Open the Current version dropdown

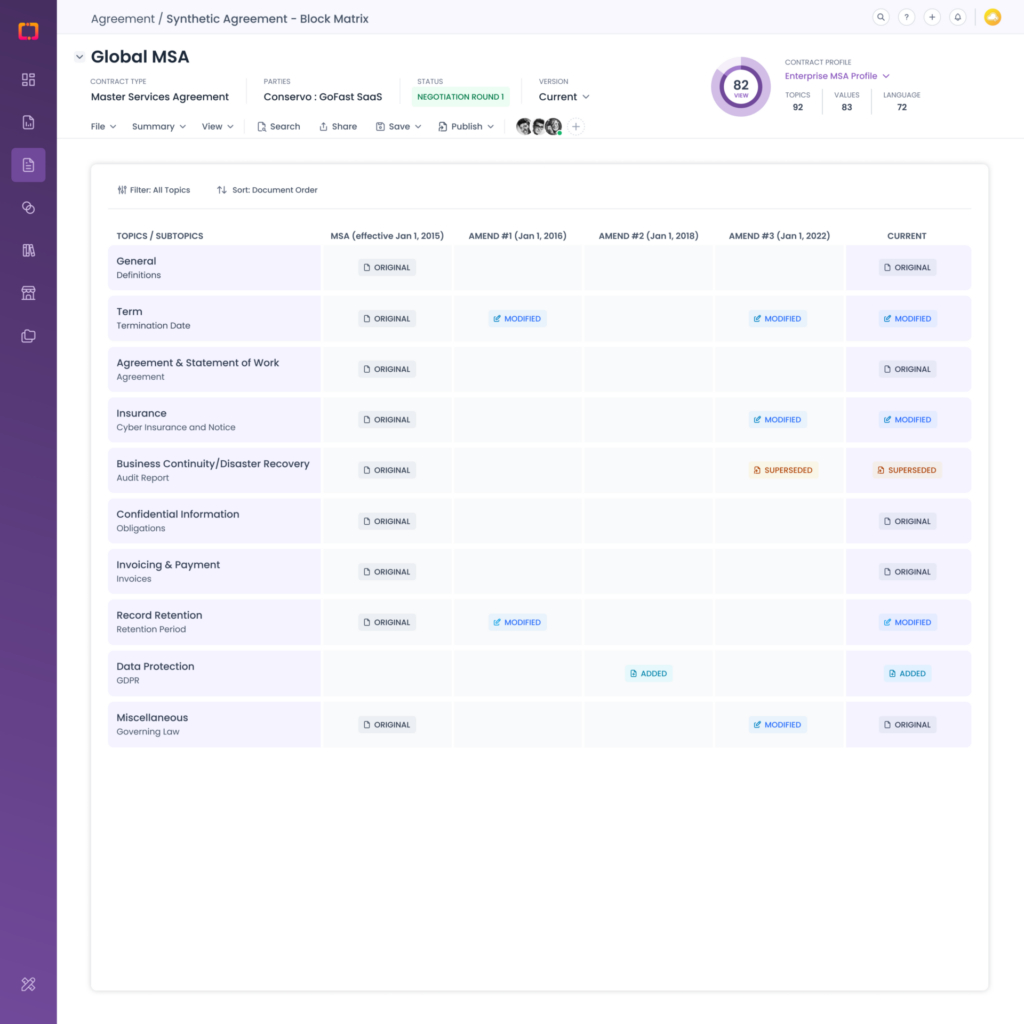563,96
